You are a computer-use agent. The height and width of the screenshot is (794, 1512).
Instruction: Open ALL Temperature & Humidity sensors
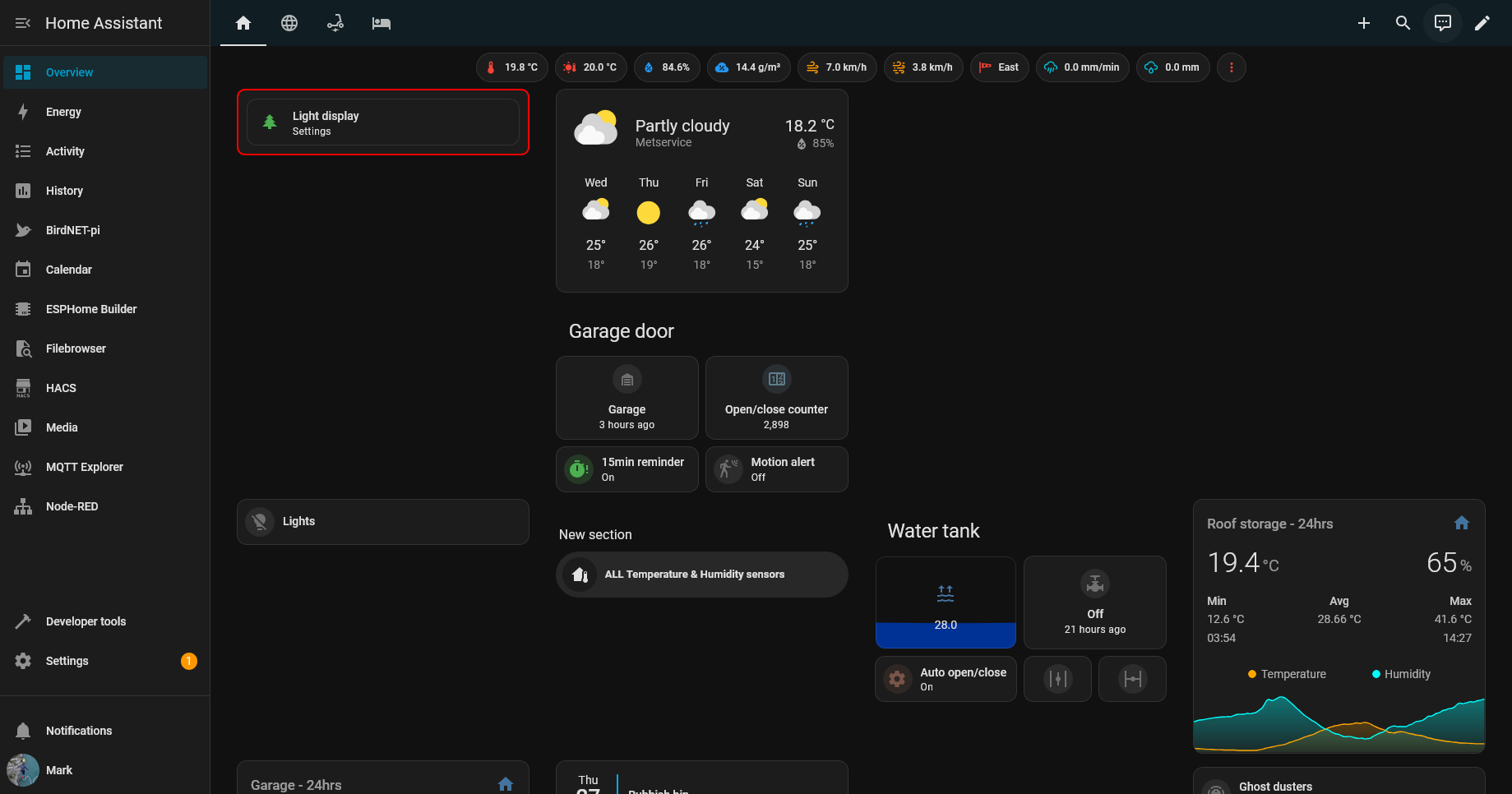(702, 575)
